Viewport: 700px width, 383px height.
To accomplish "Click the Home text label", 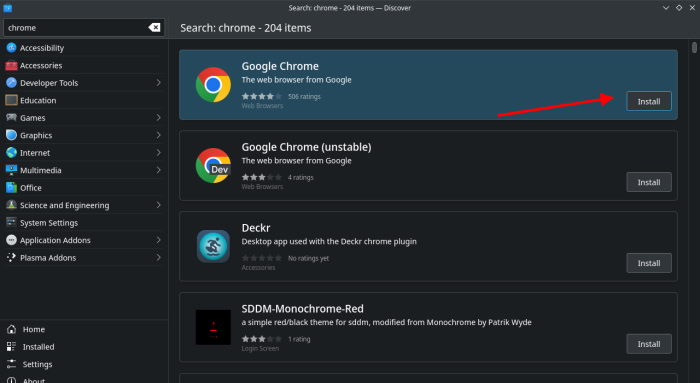I will (x=34, y=329).
